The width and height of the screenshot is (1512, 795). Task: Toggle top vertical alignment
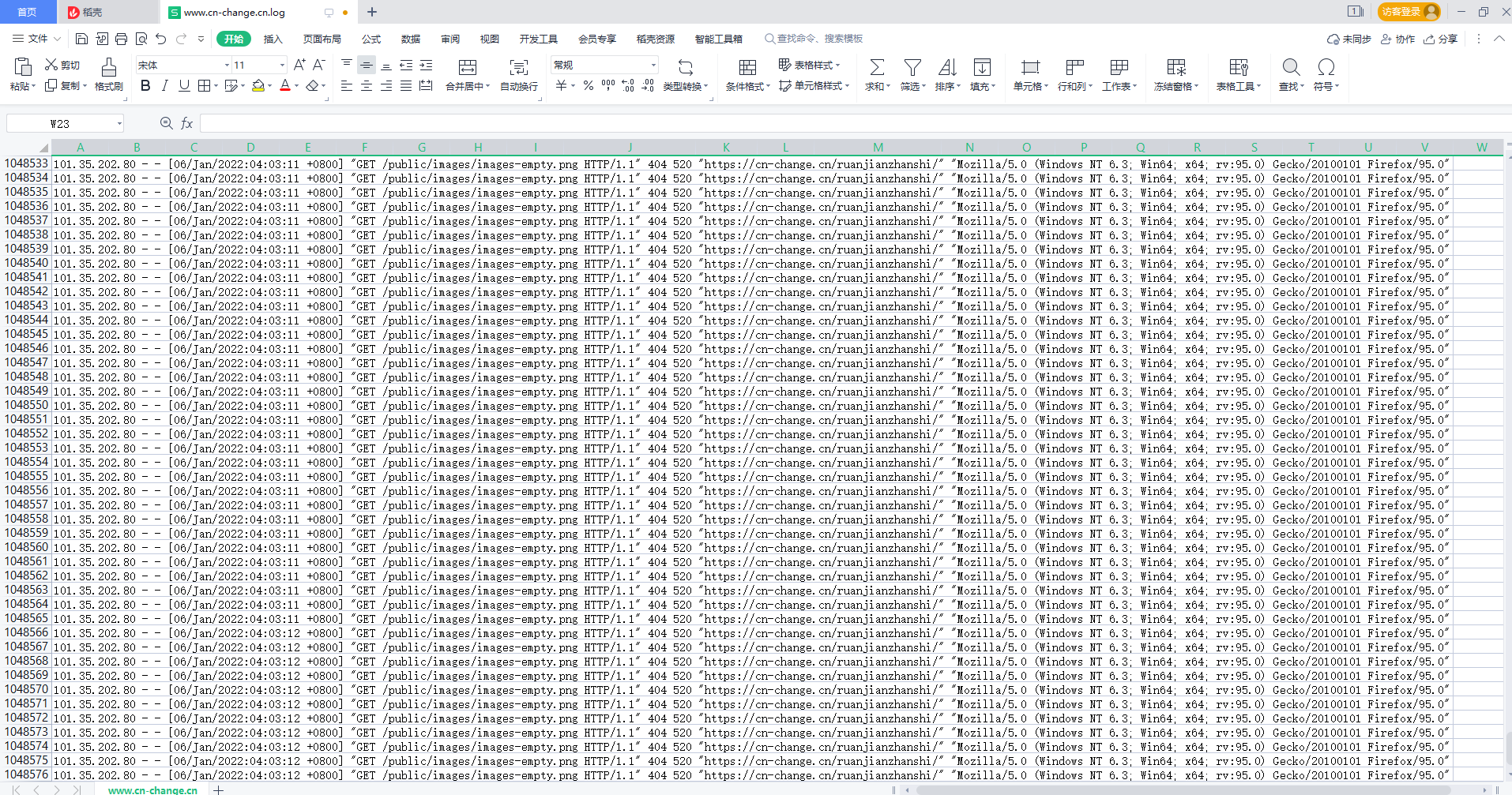coord(347,65)
